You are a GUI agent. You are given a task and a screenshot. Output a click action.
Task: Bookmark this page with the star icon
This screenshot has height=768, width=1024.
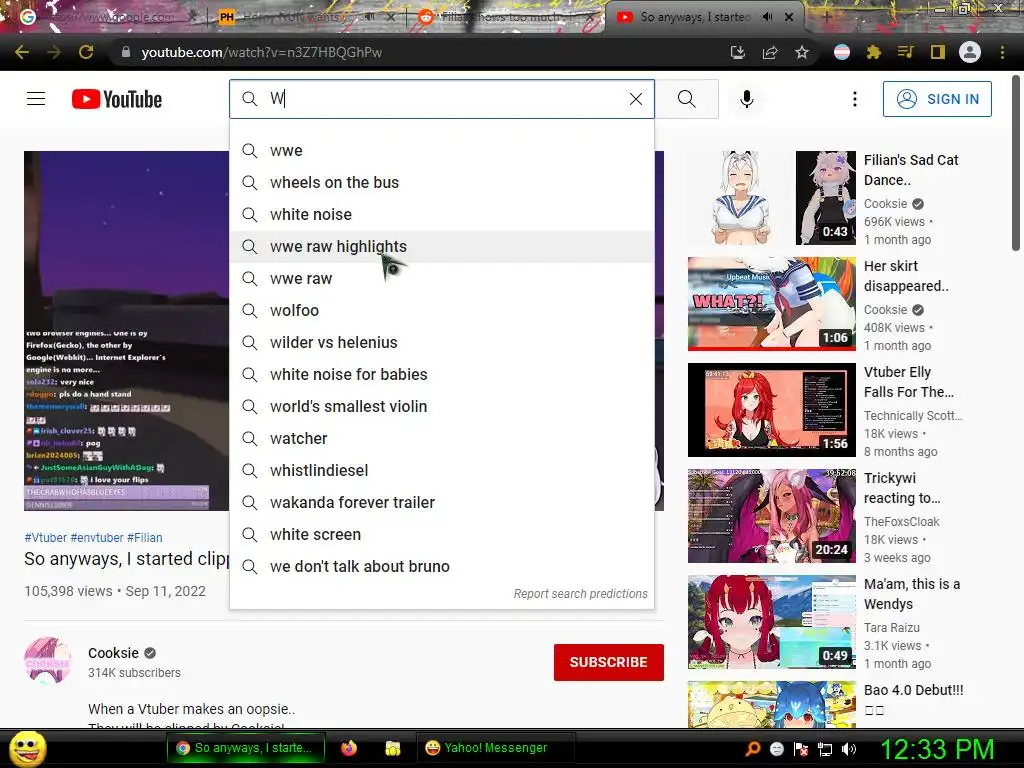802,52
